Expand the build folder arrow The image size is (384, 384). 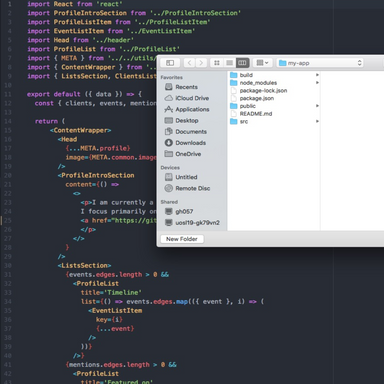pos(317,75)
